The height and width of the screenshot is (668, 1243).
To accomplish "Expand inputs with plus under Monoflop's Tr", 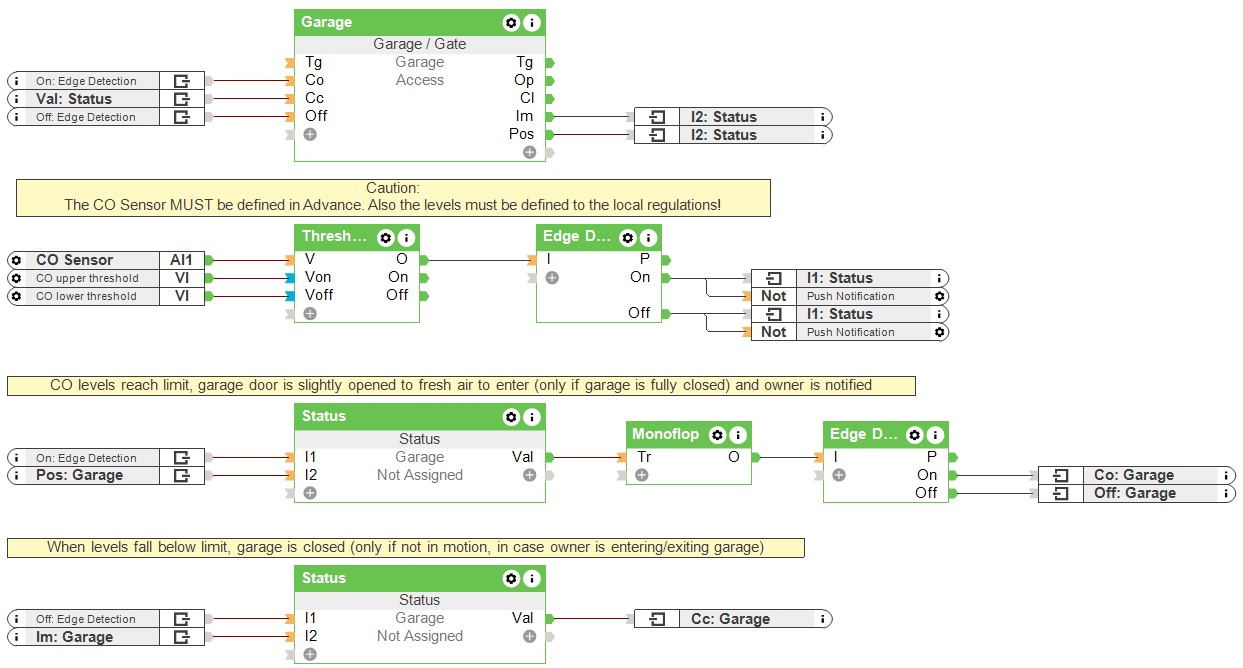I will 642,475.
